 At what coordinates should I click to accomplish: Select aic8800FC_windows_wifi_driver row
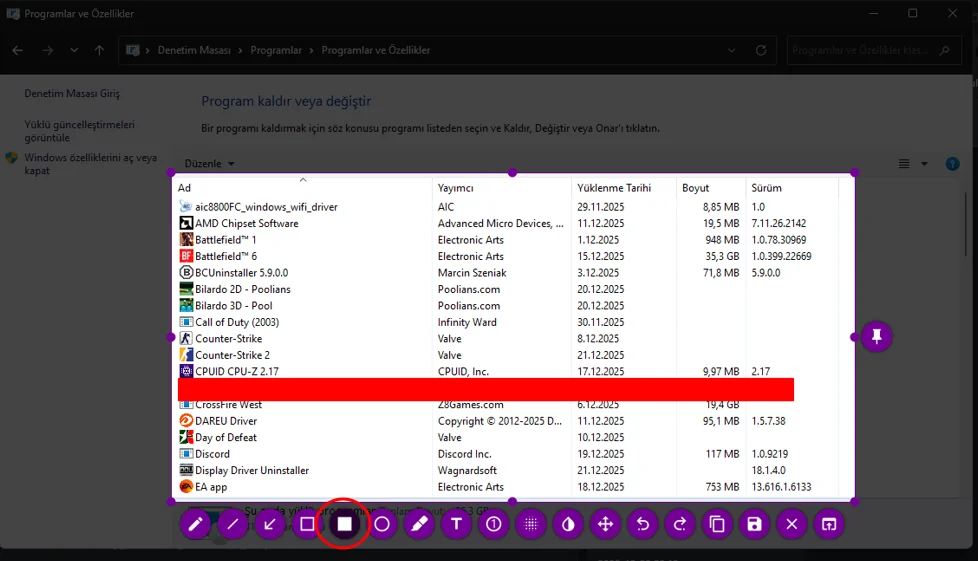pyautogui.click(x=508, y=207)
